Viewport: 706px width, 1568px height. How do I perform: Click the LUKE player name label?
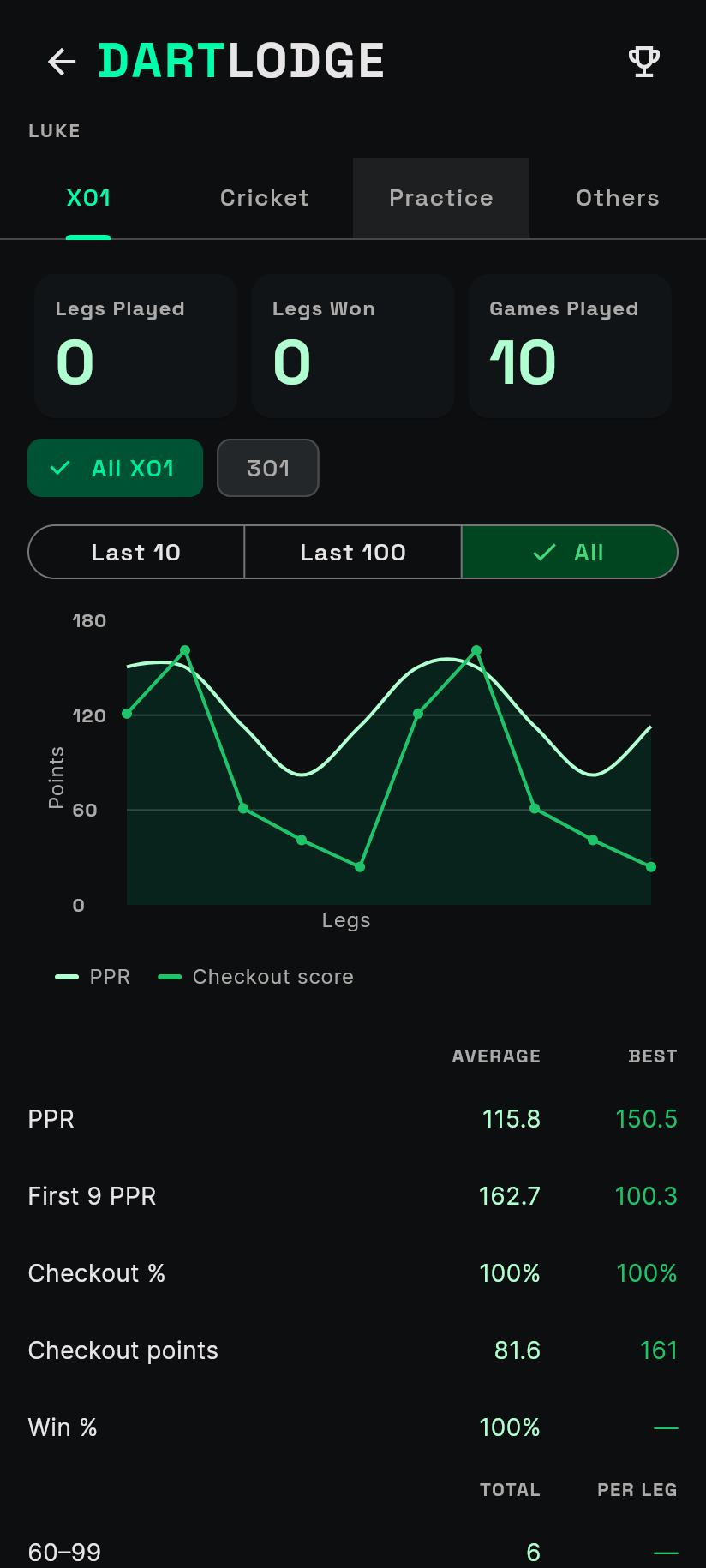[54, 131]
